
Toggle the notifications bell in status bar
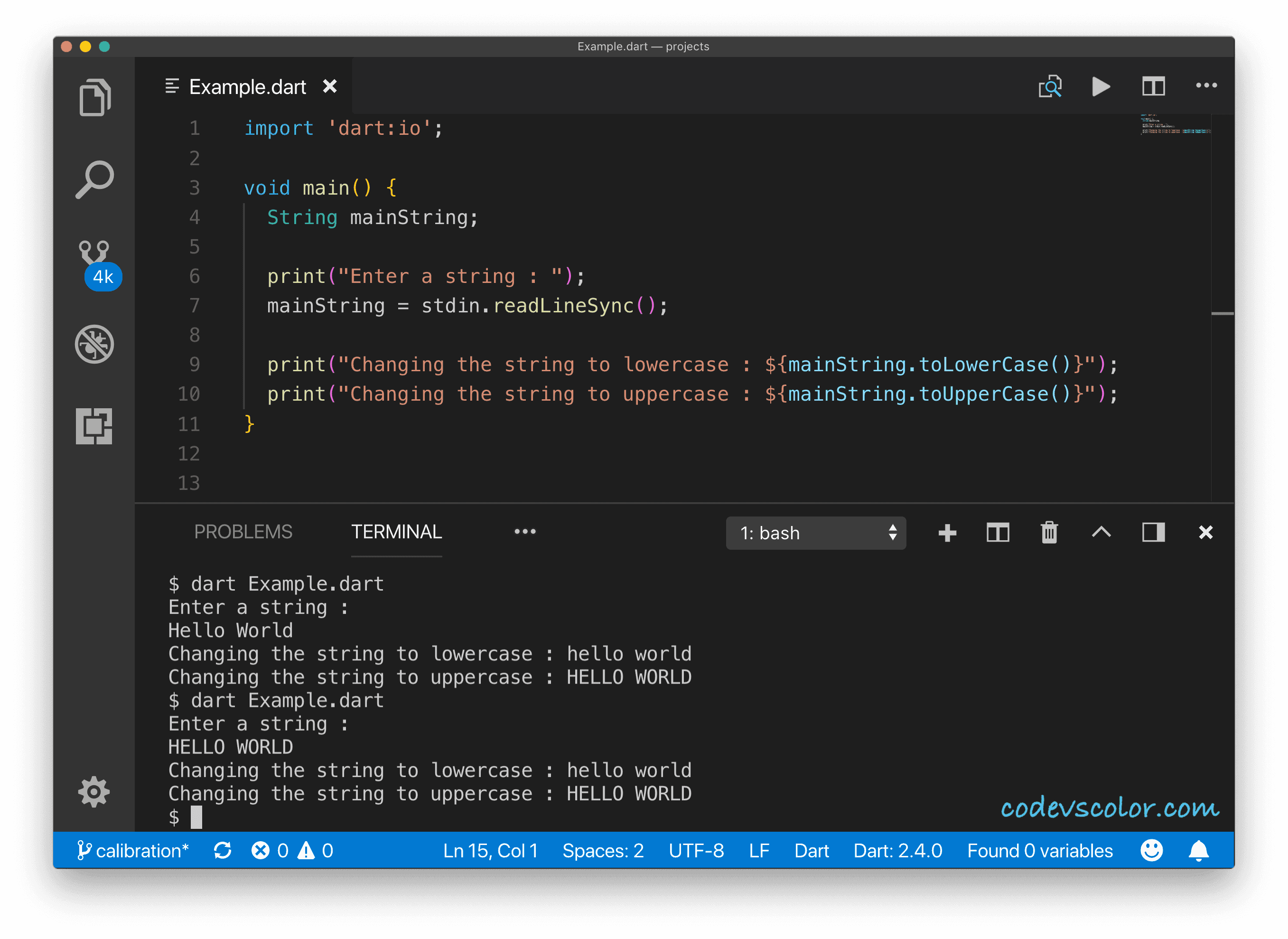tap(1198, 850)
